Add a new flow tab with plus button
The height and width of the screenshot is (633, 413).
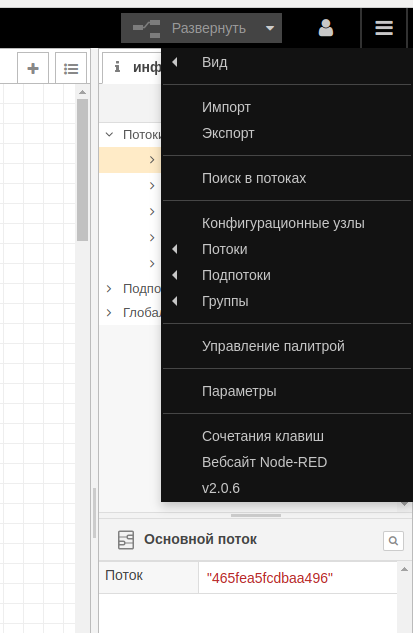33,68
